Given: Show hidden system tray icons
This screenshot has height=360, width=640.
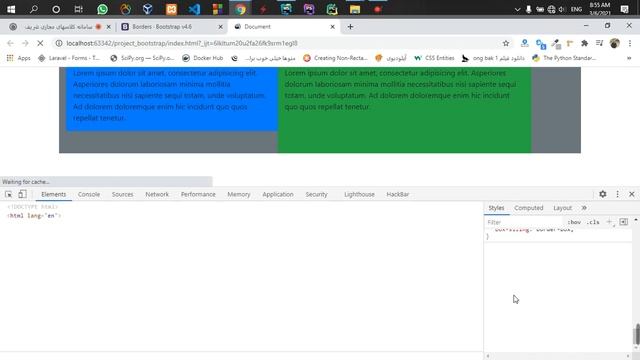Looking at the screenshot, I should click(x=517, y=9).
